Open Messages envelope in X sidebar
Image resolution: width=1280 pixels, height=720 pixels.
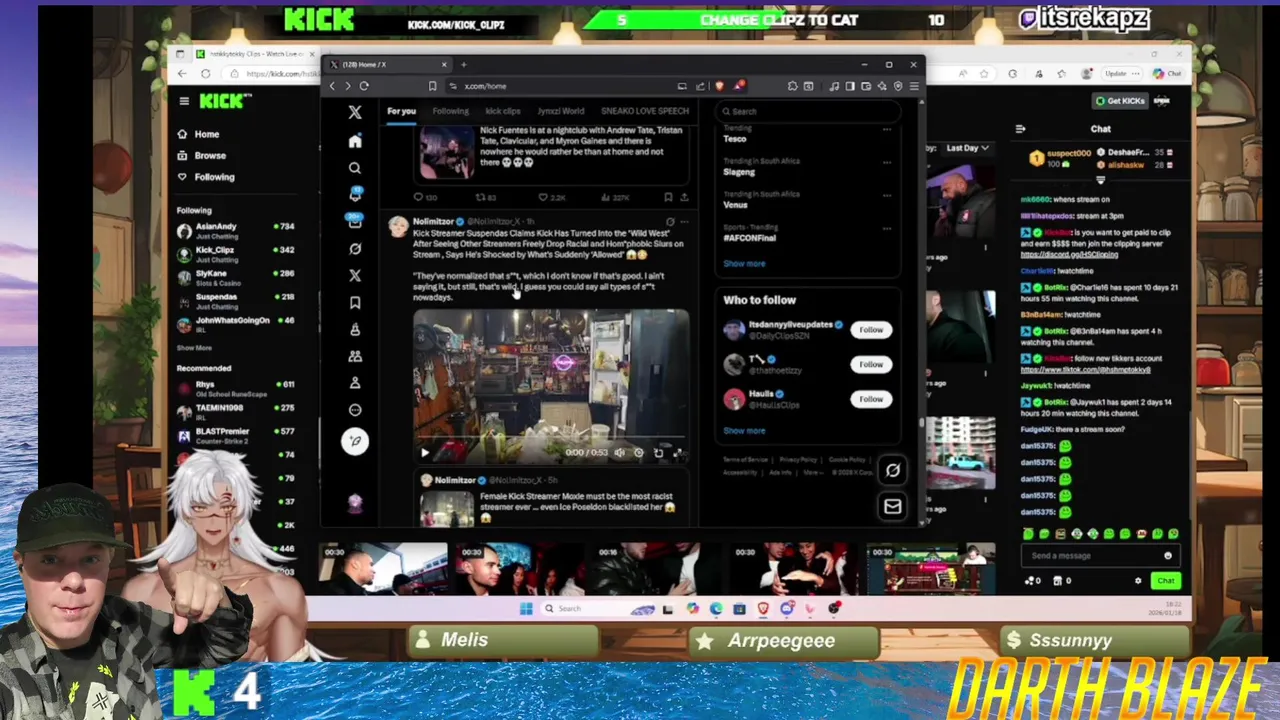355,221
